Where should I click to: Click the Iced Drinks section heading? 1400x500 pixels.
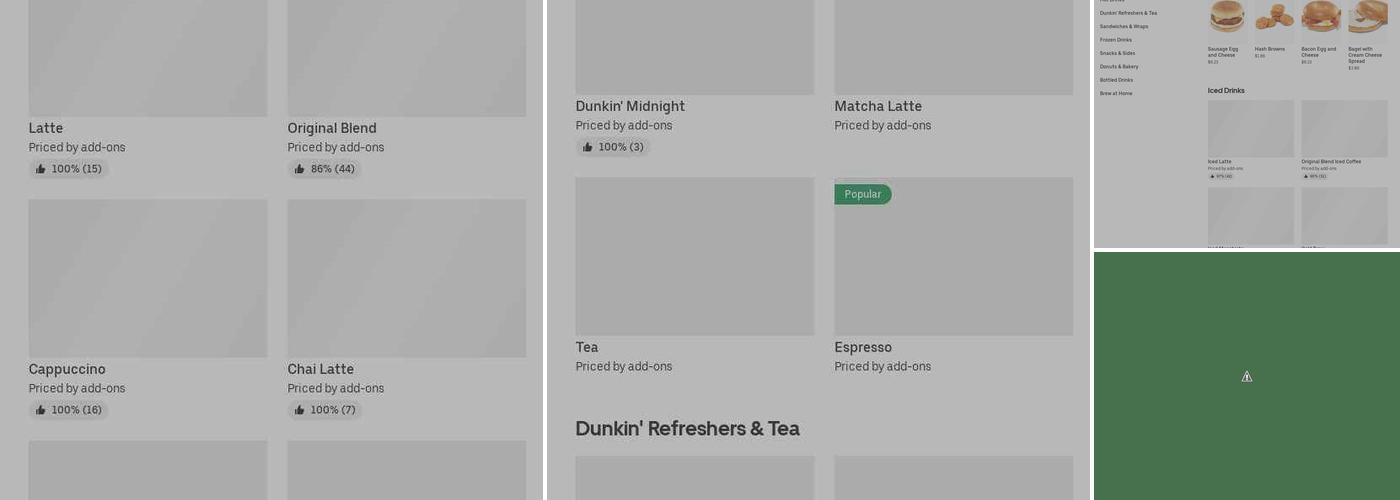pyautogui.click(x=1226, y=90)
